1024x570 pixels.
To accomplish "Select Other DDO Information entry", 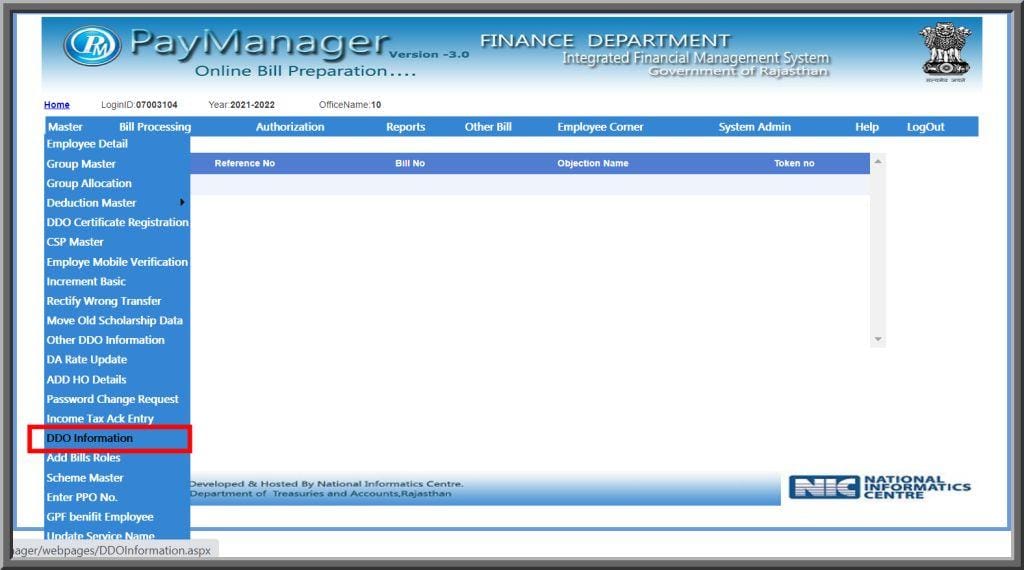I will click(105, 340).
